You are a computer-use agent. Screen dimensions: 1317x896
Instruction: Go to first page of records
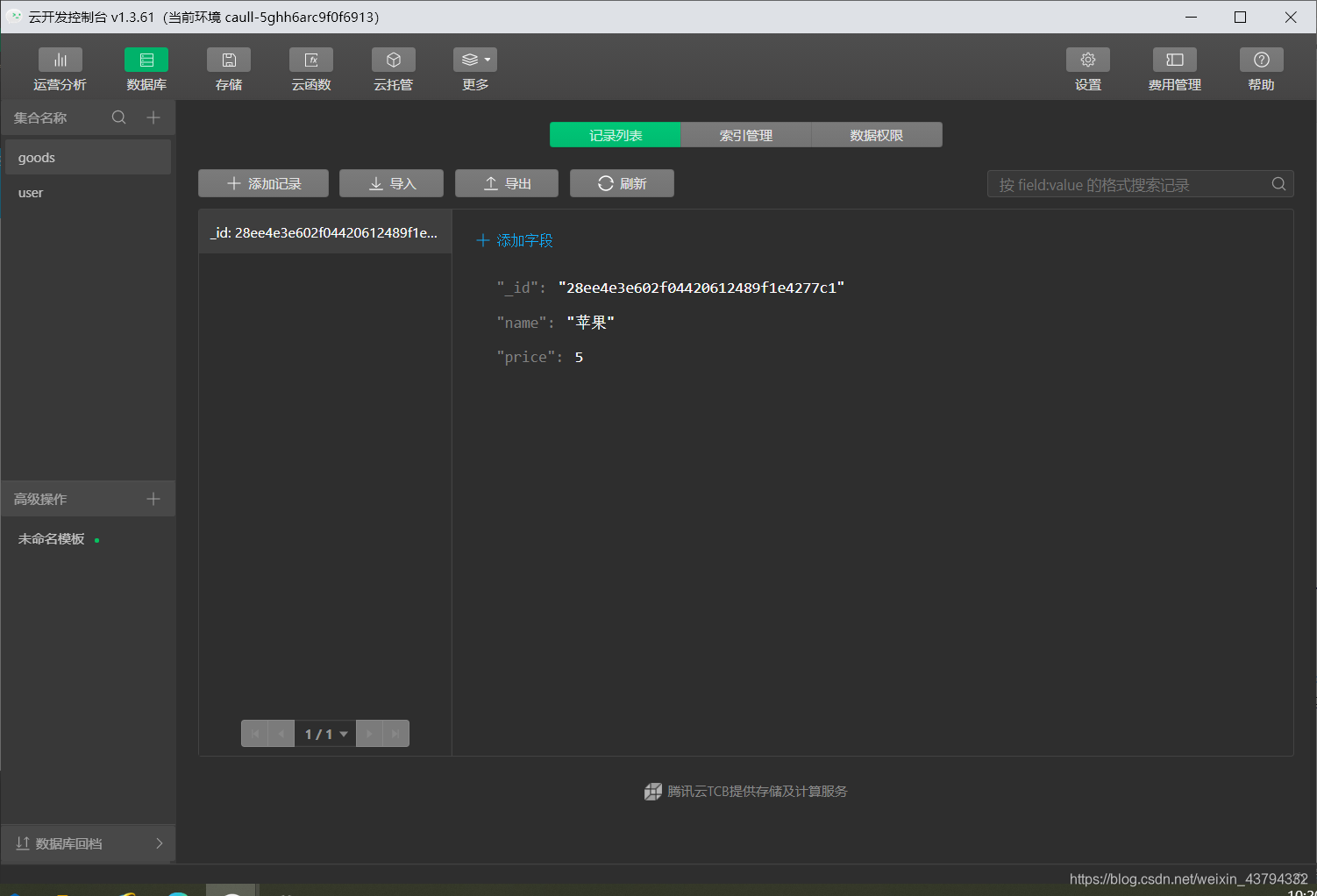254,734
